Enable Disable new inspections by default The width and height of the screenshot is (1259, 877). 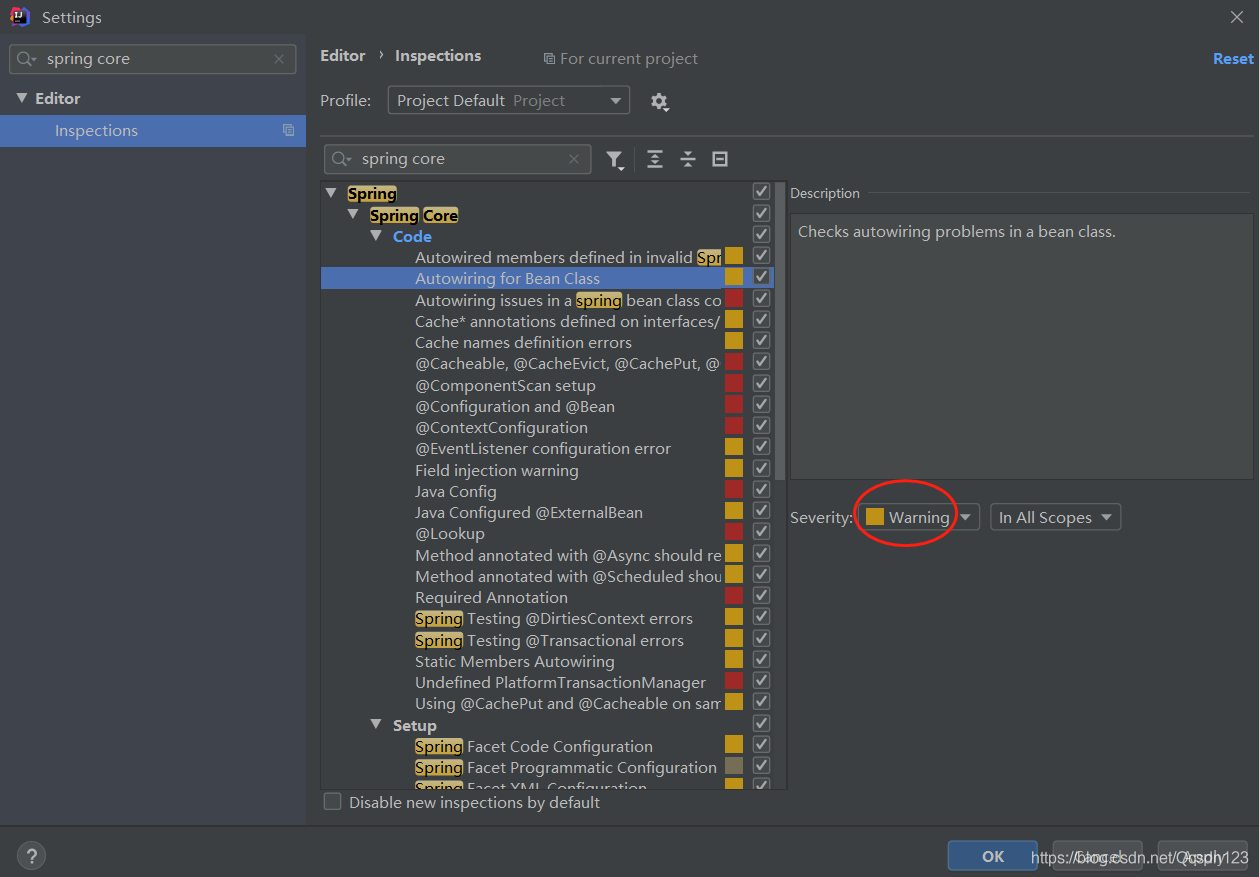point(332,802)
